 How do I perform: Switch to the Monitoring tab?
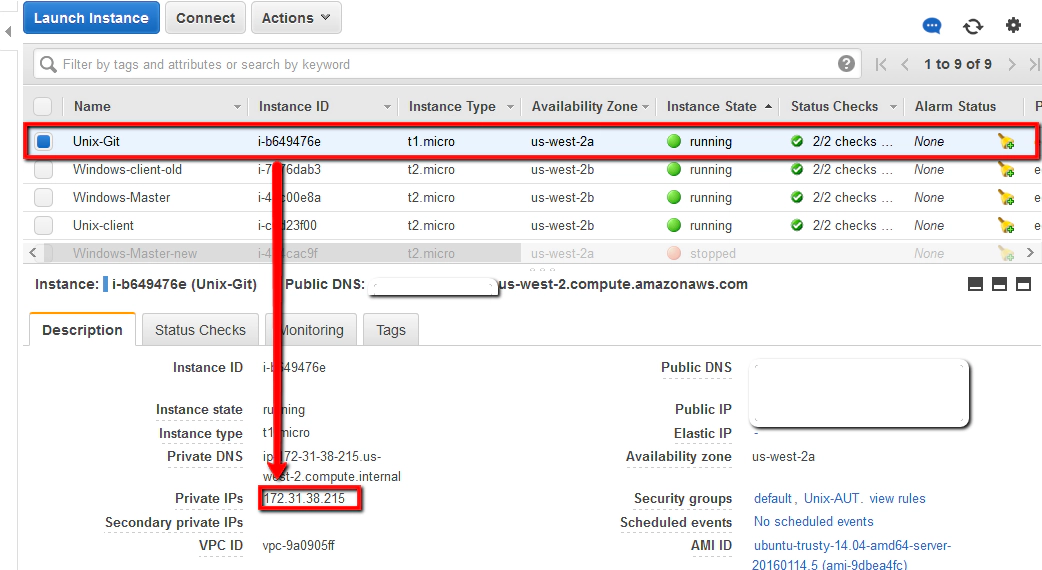coord(312,330)
